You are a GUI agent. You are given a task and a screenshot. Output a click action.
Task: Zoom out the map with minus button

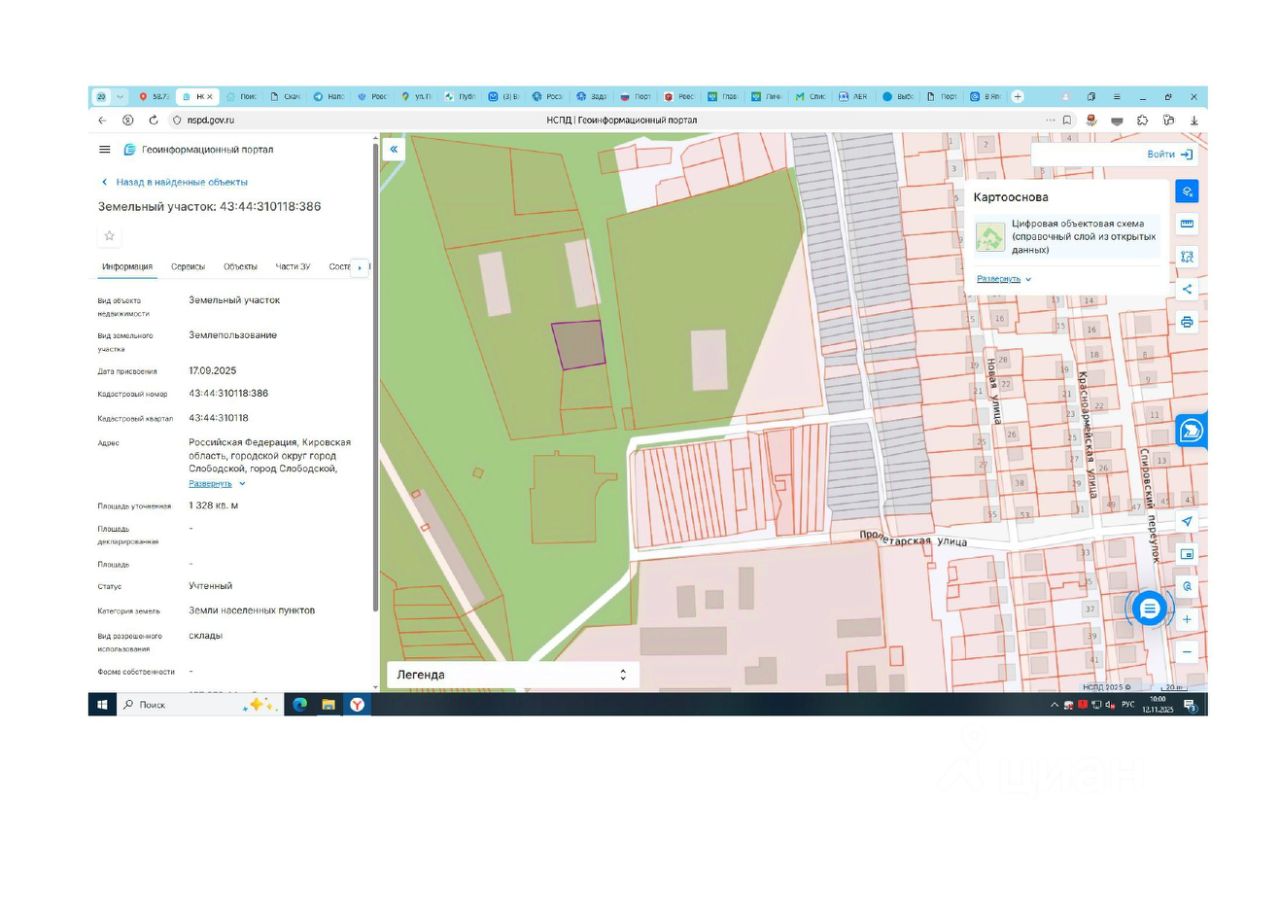click(1187, 652)
